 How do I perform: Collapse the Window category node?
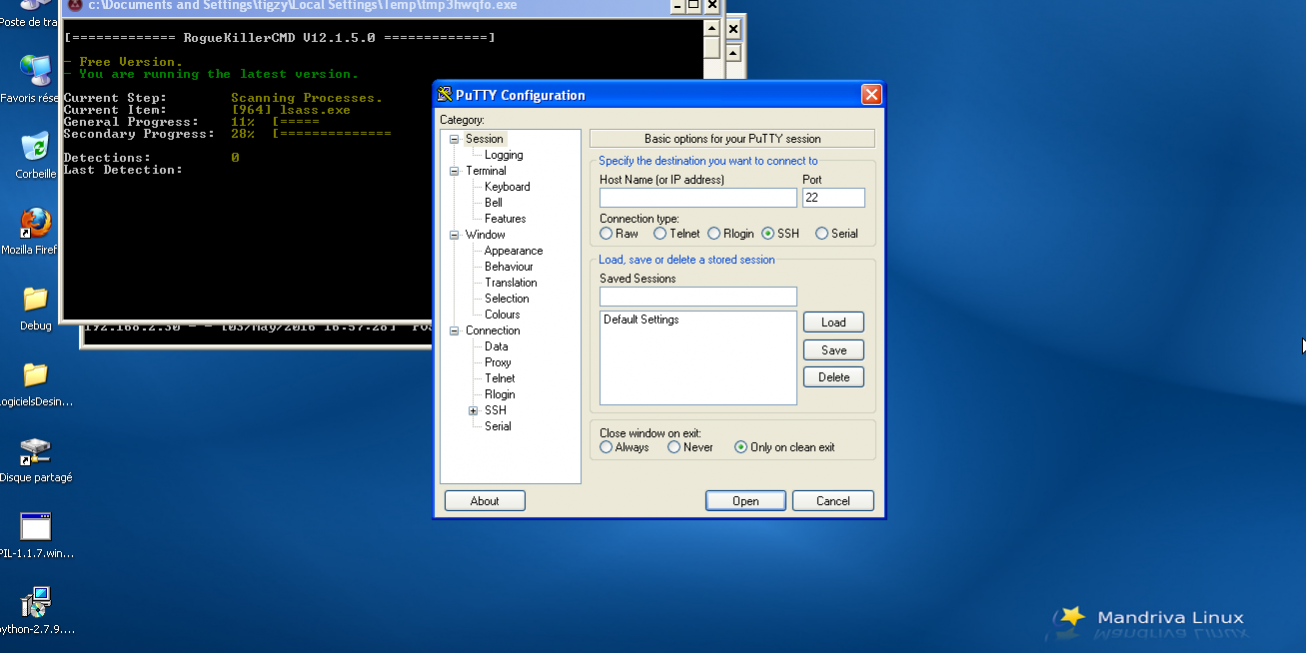[454, 235]
